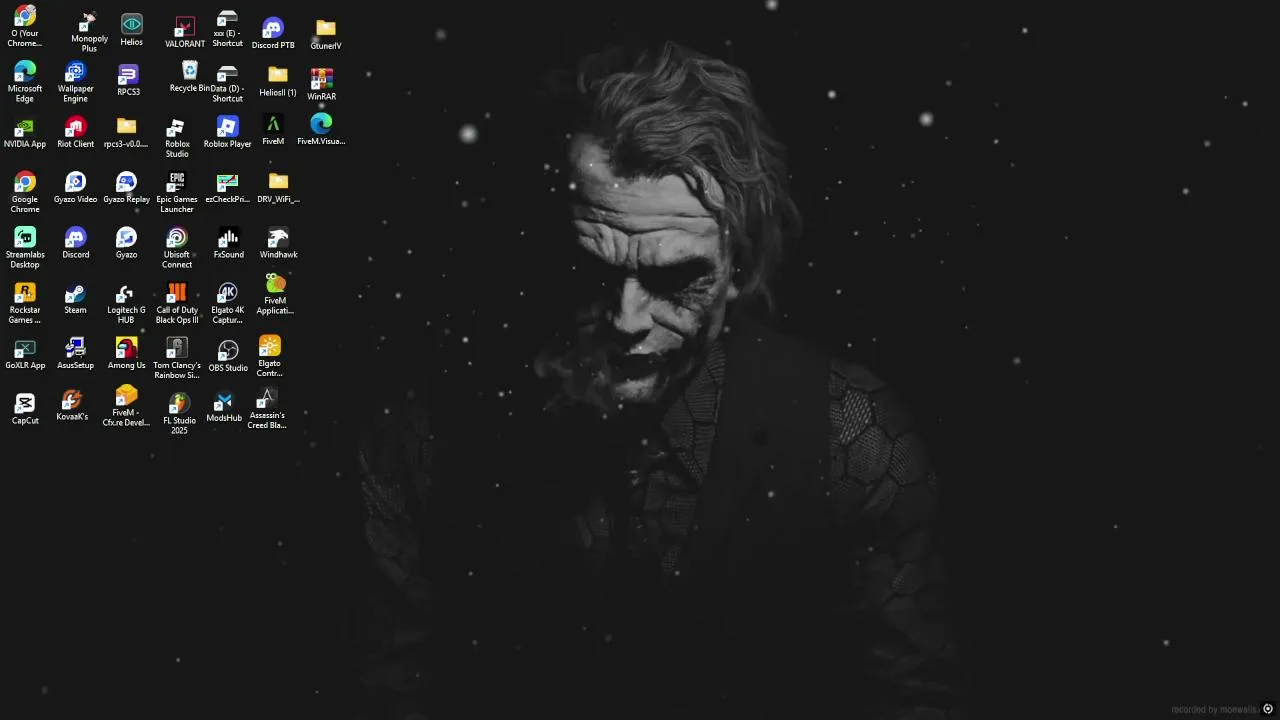
Task: Launch the Among Us shortcut
Action: click(x=126, y=354)
